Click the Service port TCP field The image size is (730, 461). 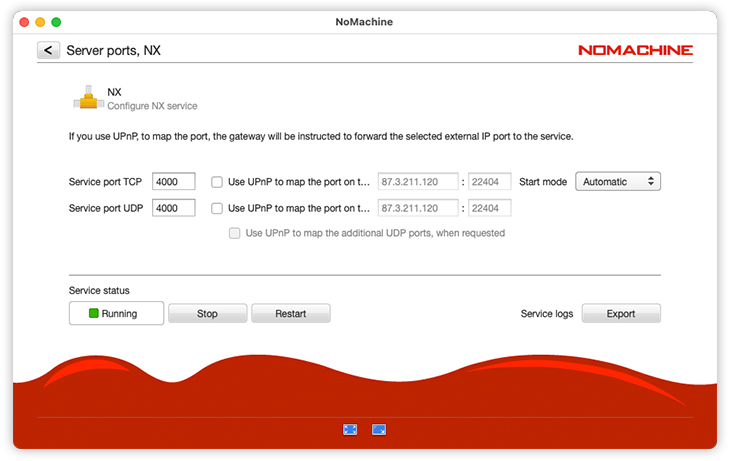(x=173, y=182)
